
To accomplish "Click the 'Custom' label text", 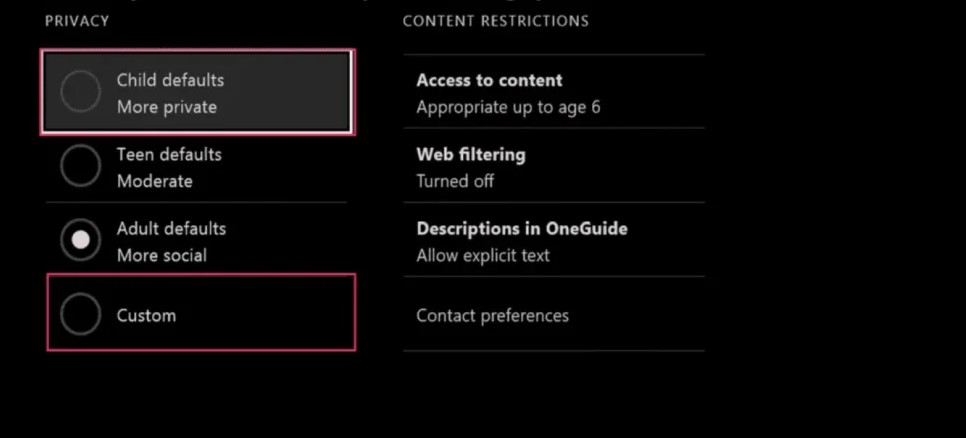I will tap(146, 315).
